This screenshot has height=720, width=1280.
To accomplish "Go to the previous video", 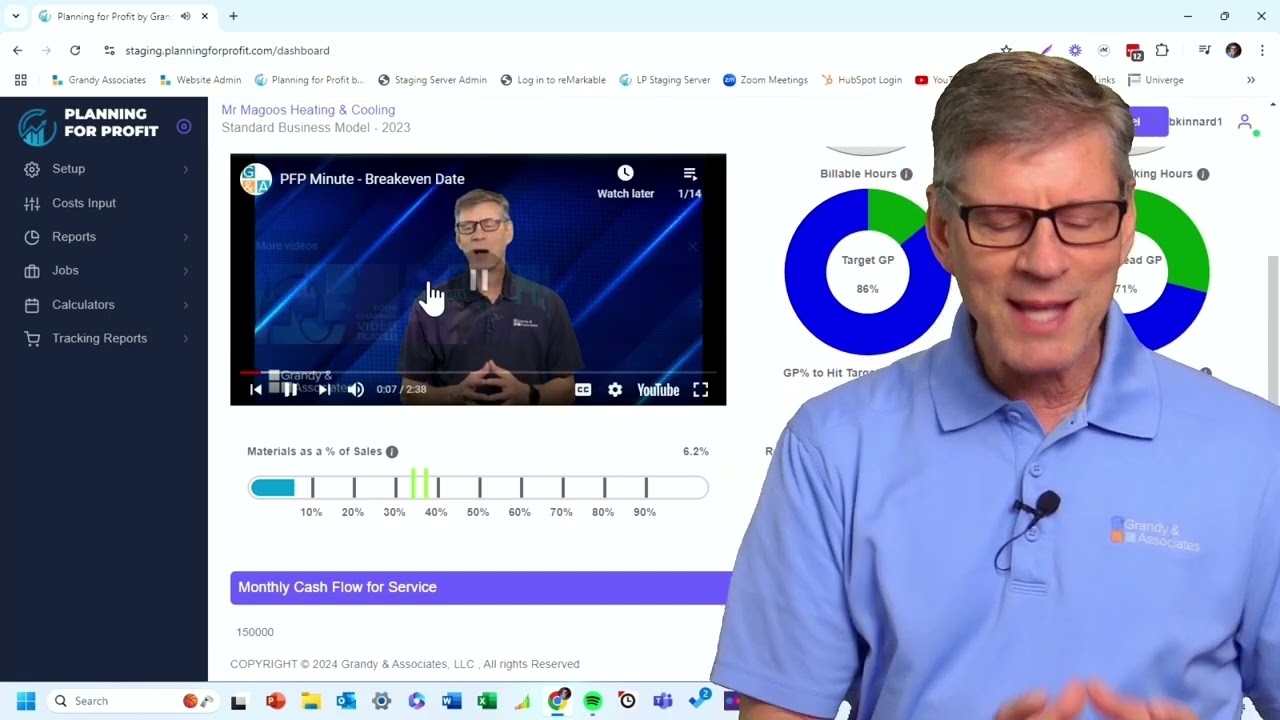I will click(256, 390).
